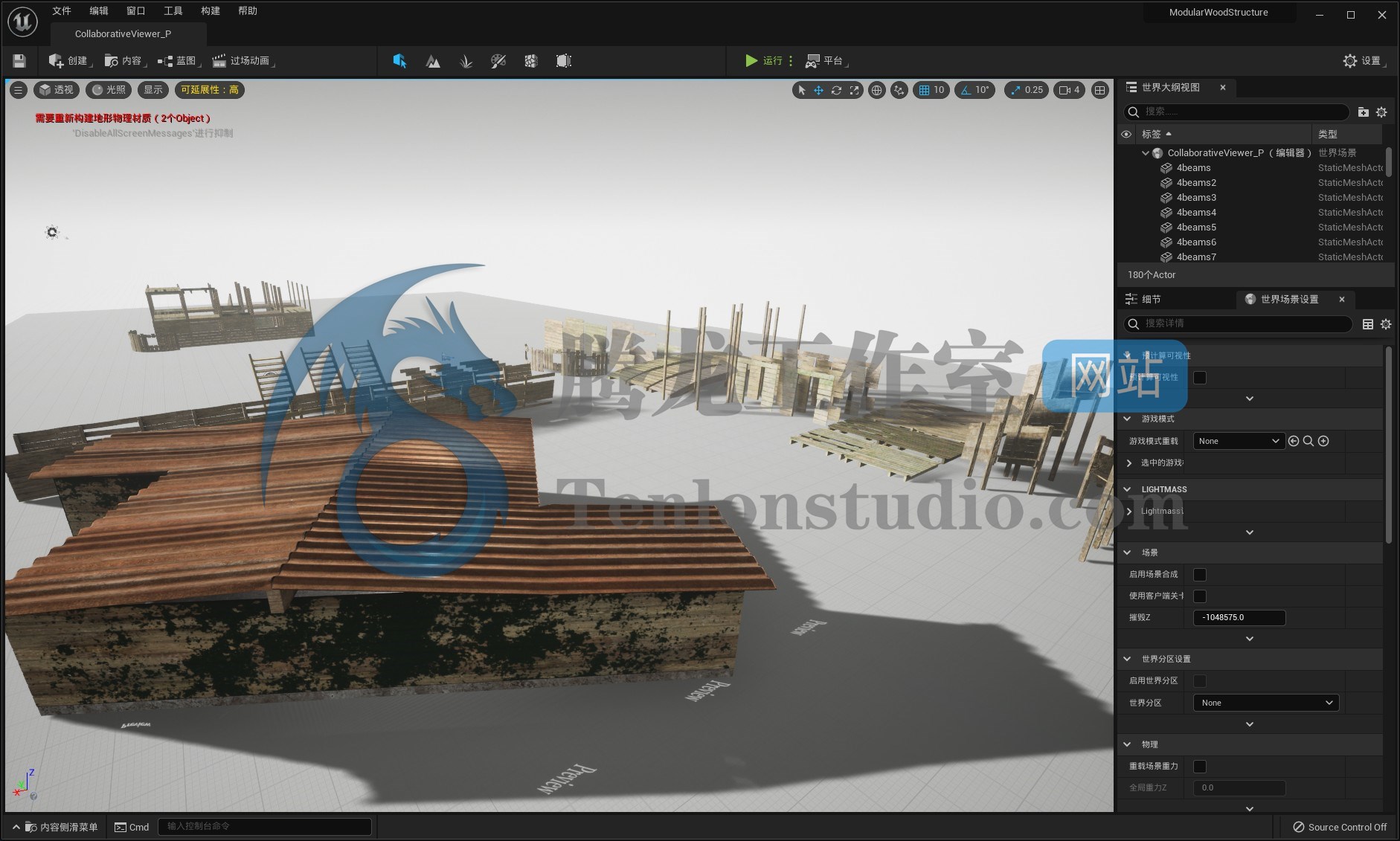The width and height of the screenshot is (1400, 841).
Task: Open details property matrix grid icon
Action: pyautogui.click(x=1367, y=324)
